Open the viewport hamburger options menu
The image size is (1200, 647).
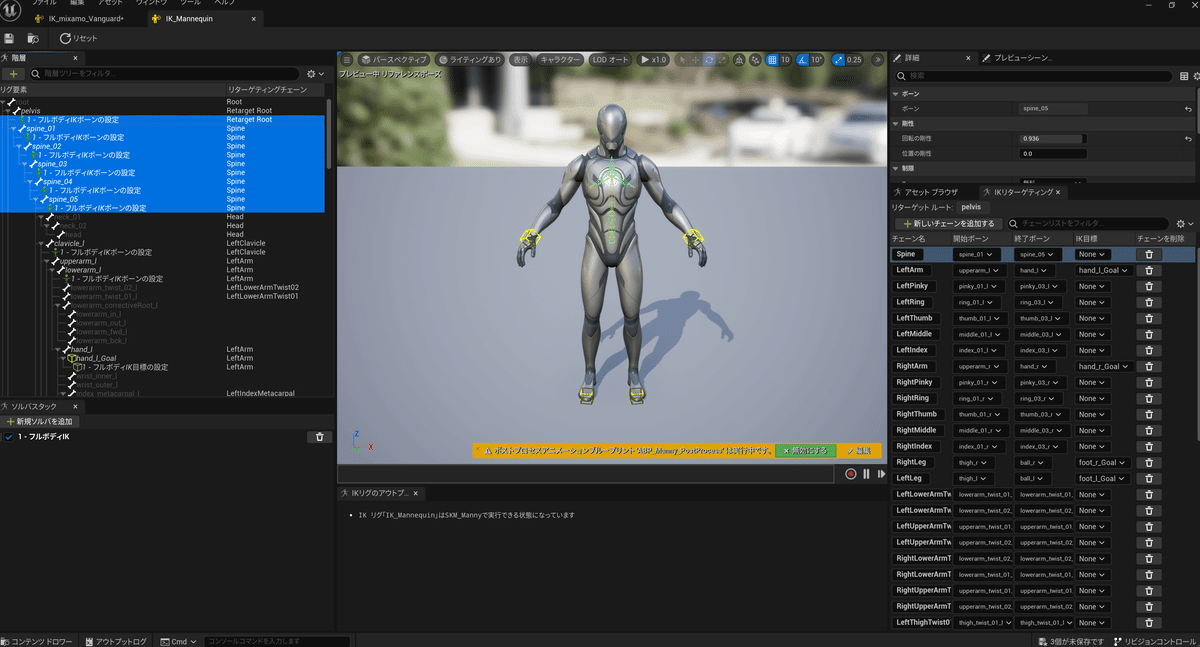(347, 60)
